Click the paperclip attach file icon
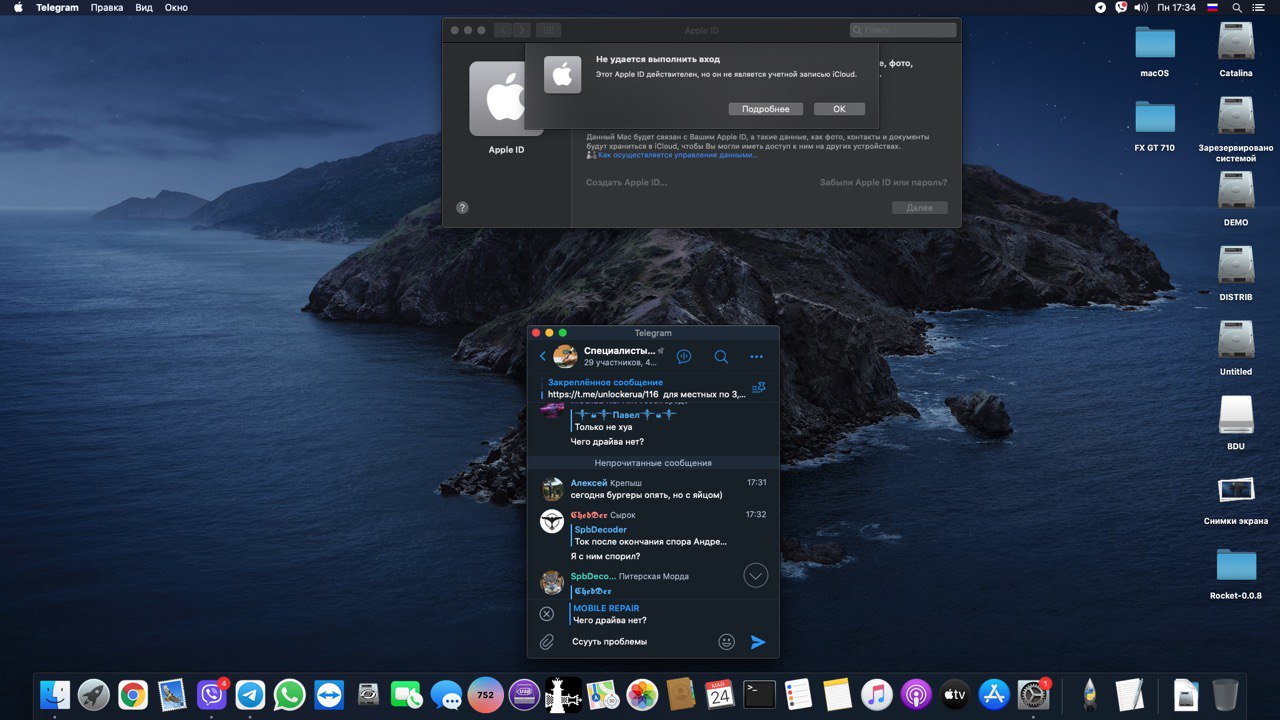 tap(547, 642)
